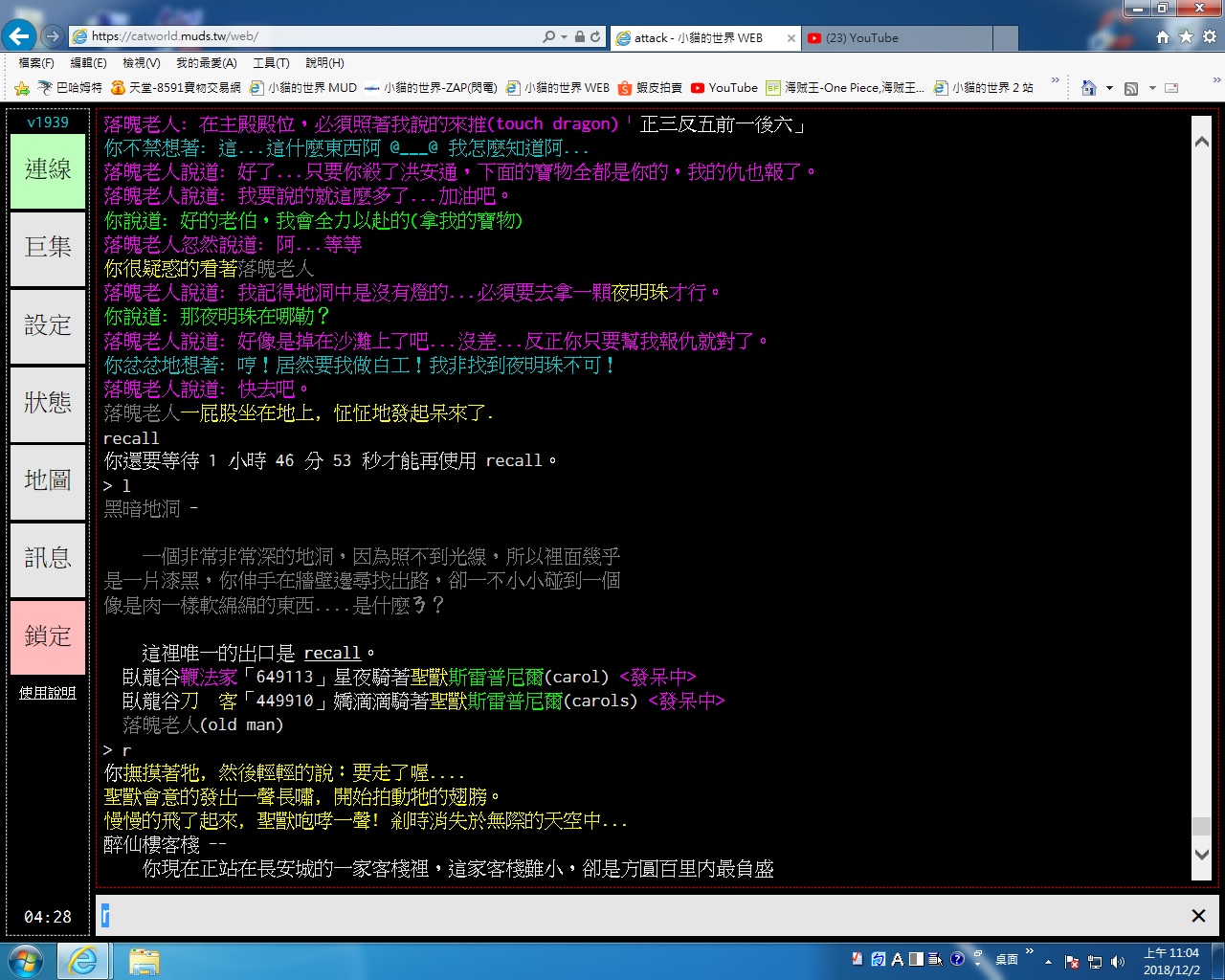This screenshot has width=1225, height=980.
Task: Click the 設定 settings button
Action: [x=48, y=326]
